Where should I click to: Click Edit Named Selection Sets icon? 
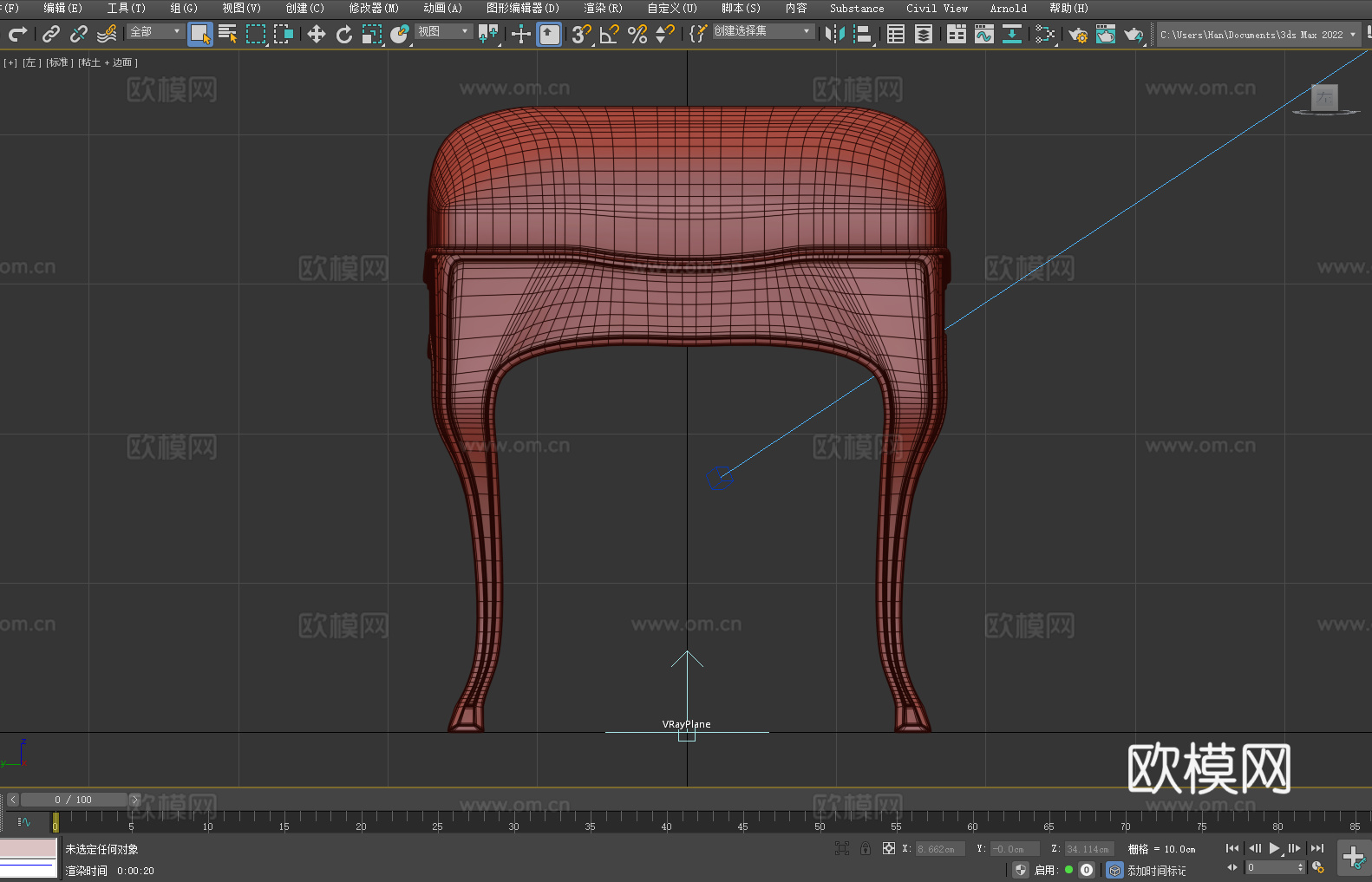tap(697, 34)
